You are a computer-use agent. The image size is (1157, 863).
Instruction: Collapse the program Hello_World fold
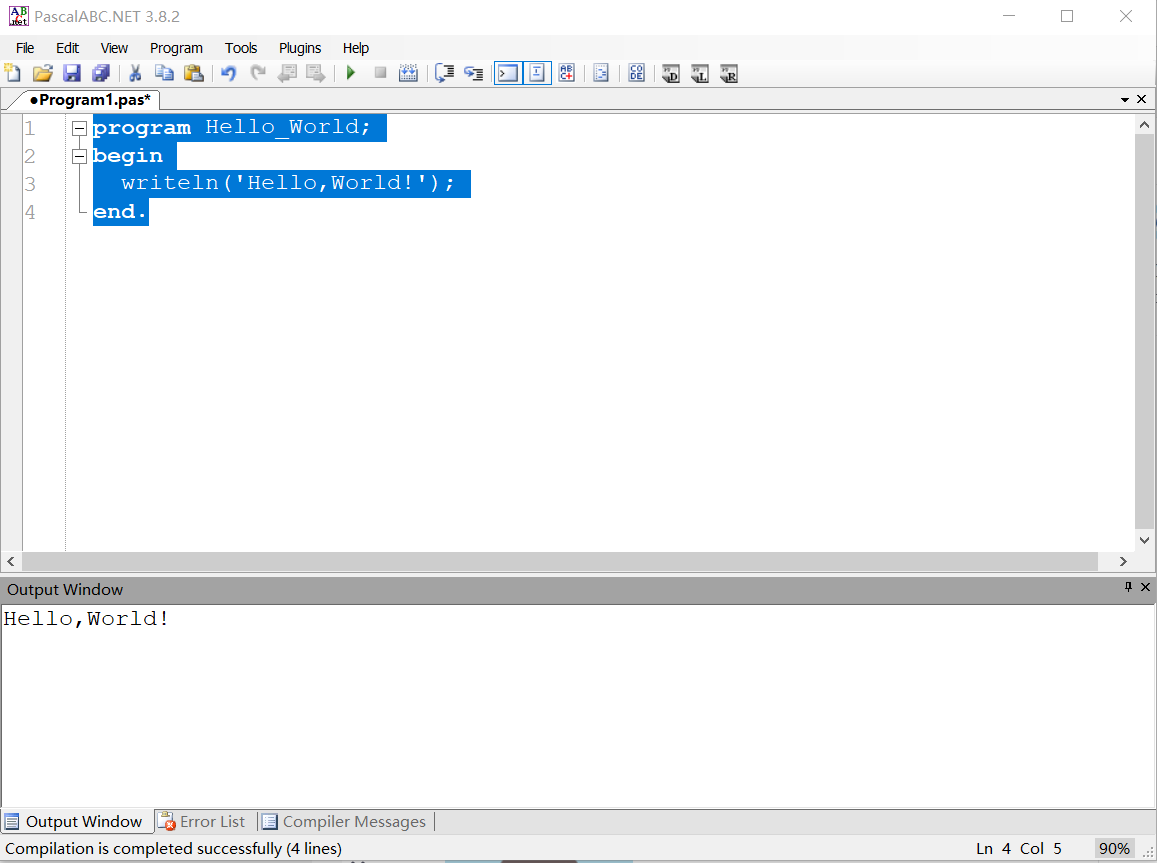pyautogui.click(x=80, y=128)
